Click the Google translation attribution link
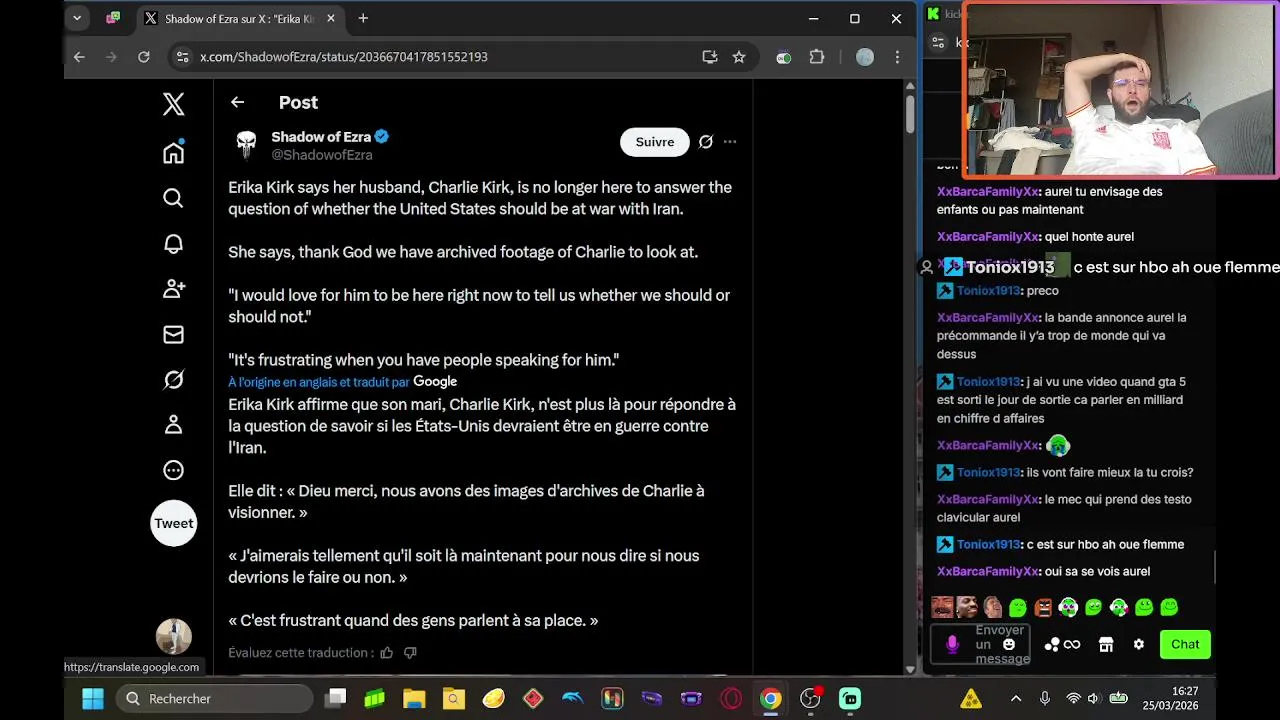 click(342, 382)
